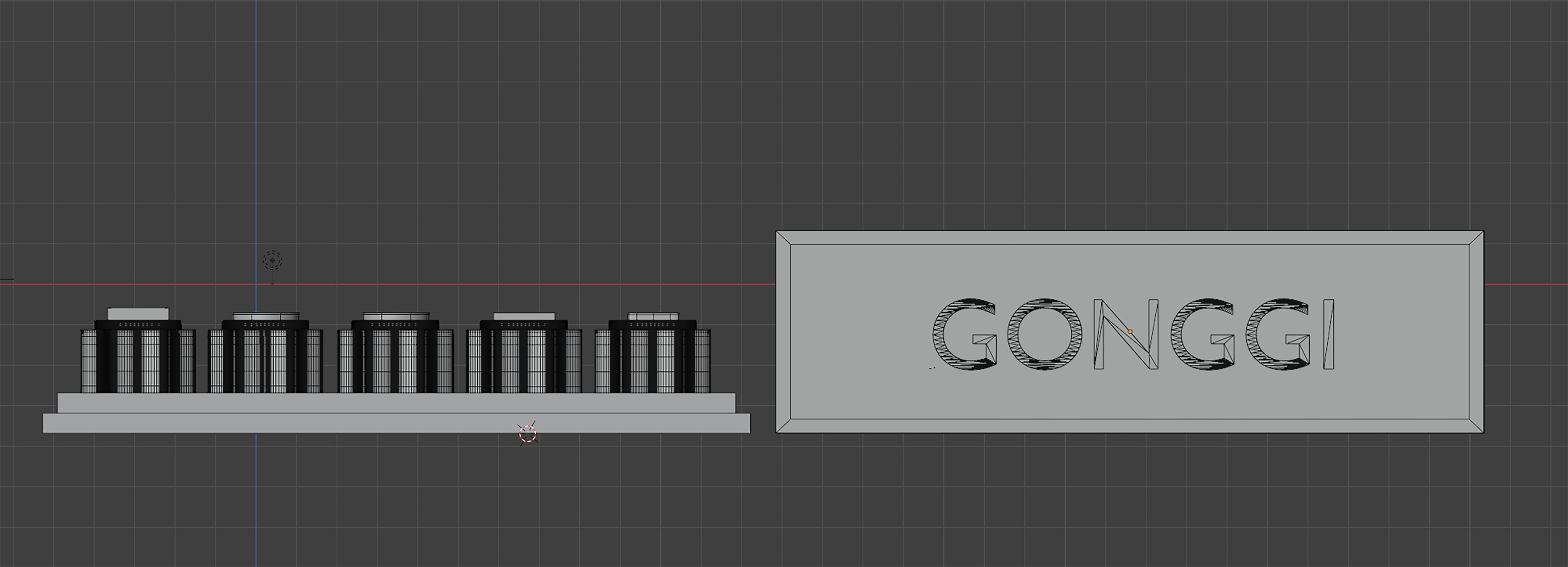The height and width of the screenshot is (567, 1568).
Task: Select the cylinder directly above the 3D cursor
Action: [x=524, y=353]
